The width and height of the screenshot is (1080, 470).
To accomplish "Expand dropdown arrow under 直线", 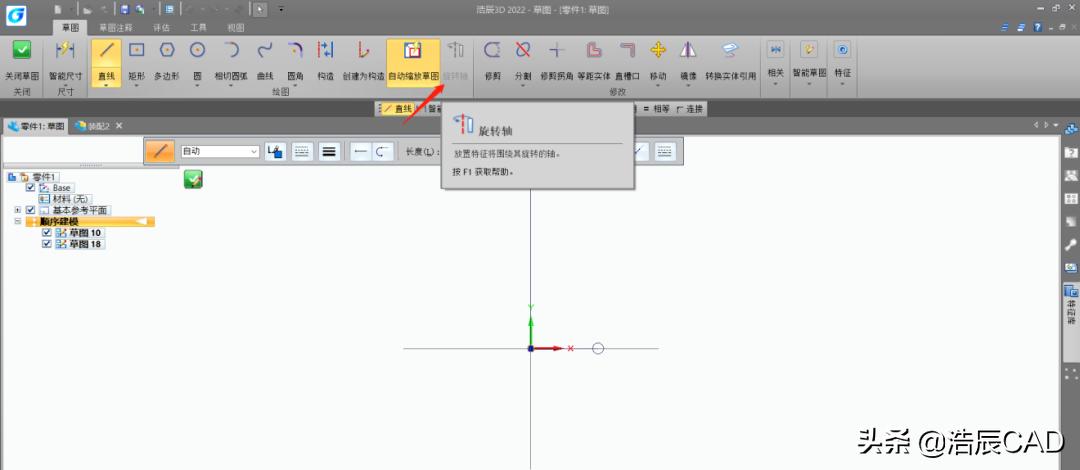I will coord(106,85).
